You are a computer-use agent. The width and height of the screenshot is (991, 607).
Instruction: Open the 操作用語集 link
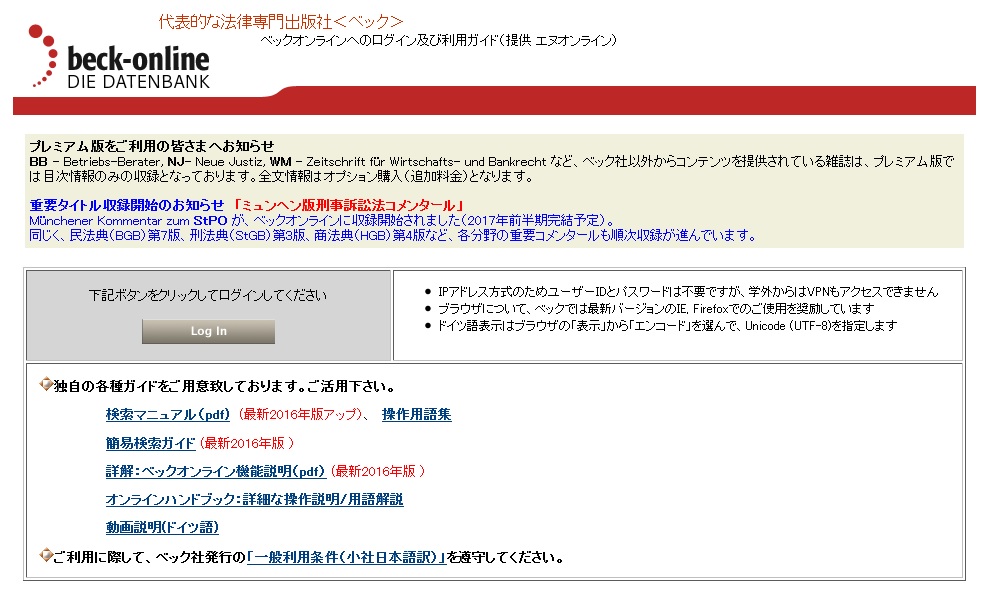click(x=416, y=415)
